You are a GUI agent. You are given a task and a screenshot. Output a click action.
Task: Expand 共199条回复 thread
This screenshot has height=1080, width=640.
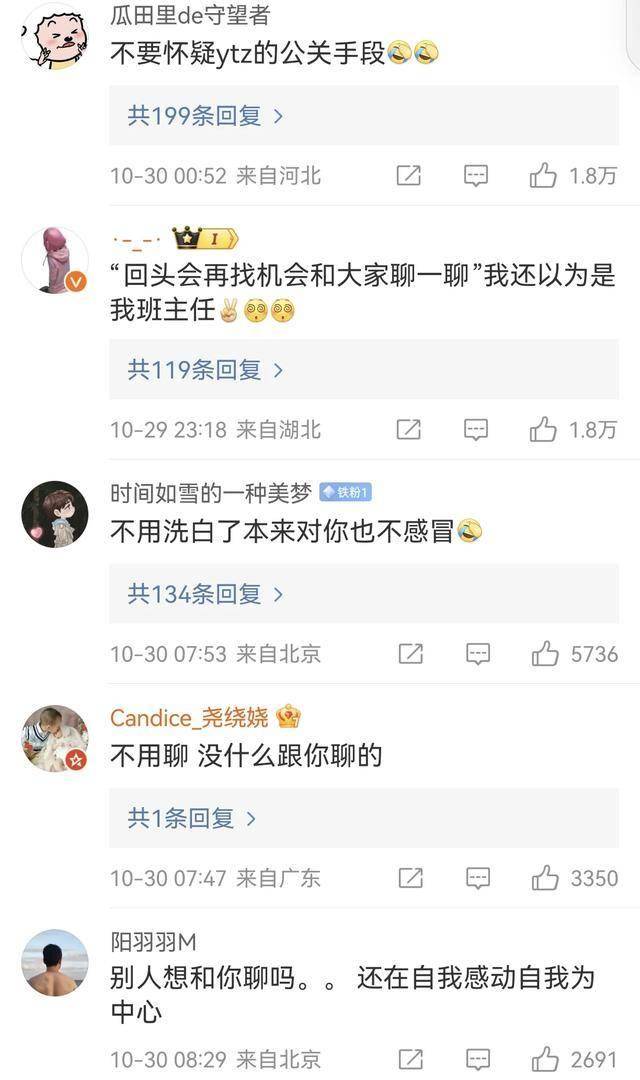pyautogui.click(x=205, y=116)
